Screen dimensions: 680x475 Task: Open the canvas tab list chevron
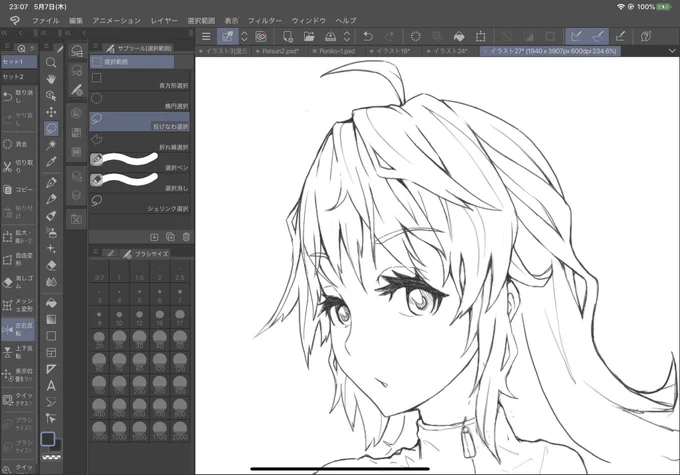pyautogui.click(x=672, y=51)
